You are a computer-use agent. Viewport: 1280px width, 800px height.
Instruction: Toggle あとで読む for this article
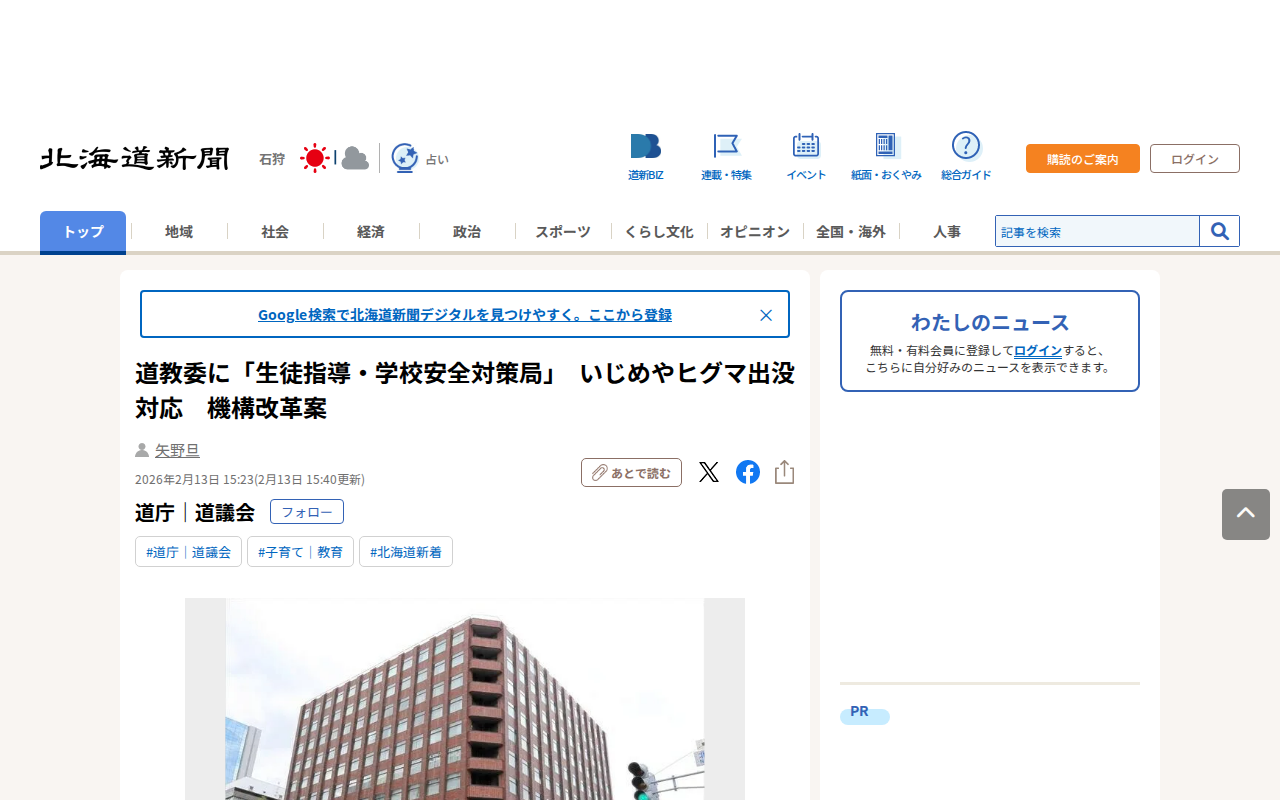pos(631,472)
